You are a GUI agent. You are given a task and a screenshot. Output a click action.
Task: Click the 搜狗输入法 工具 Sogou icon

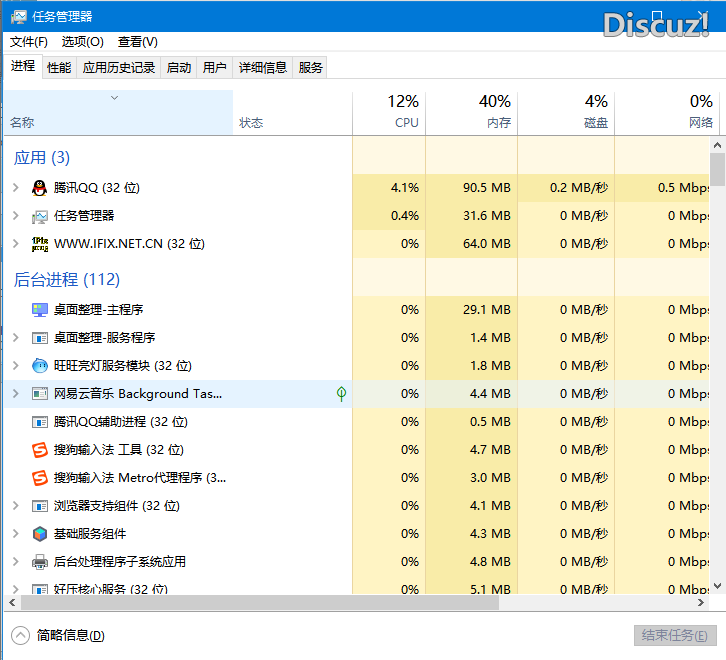click(x=40, y=450)
